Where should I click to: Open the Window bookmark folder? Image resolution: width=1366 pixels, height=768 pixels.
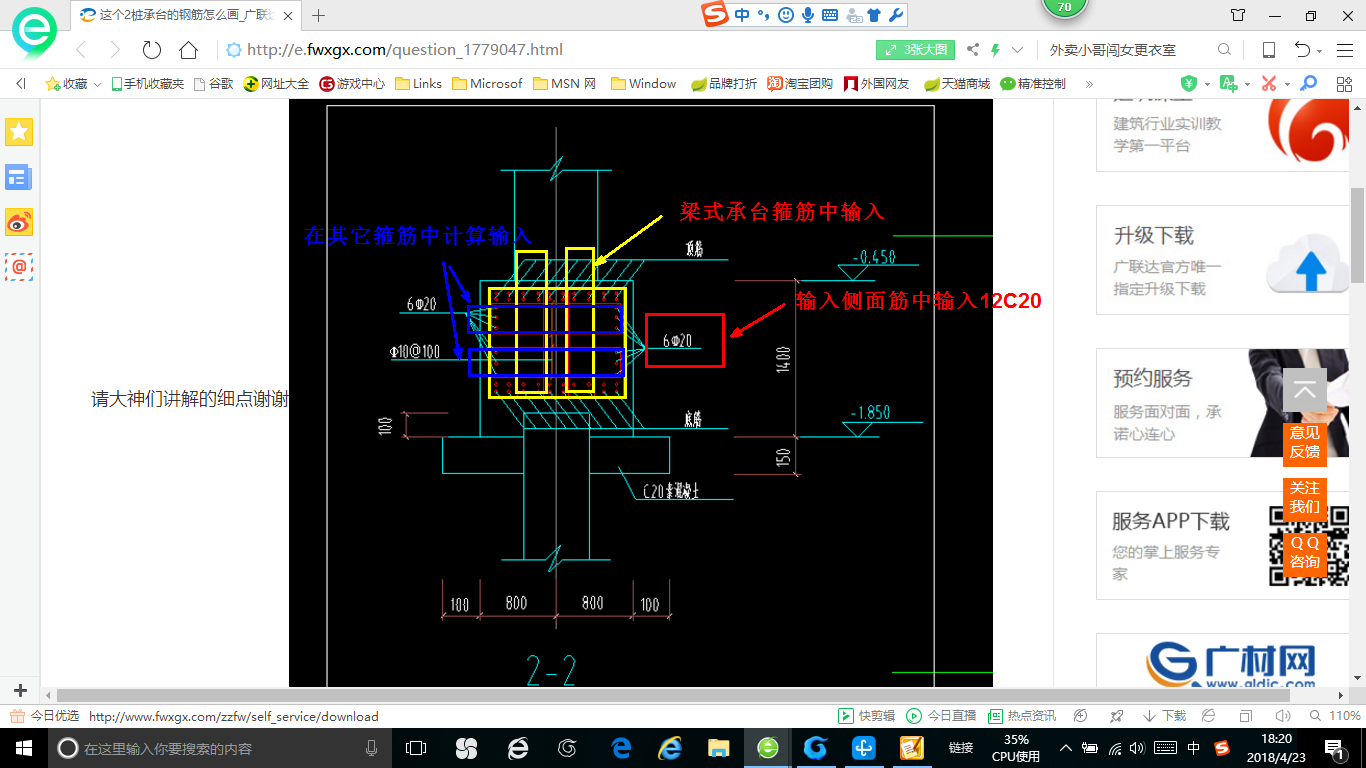pyautogui.click(x=643, y=84)
